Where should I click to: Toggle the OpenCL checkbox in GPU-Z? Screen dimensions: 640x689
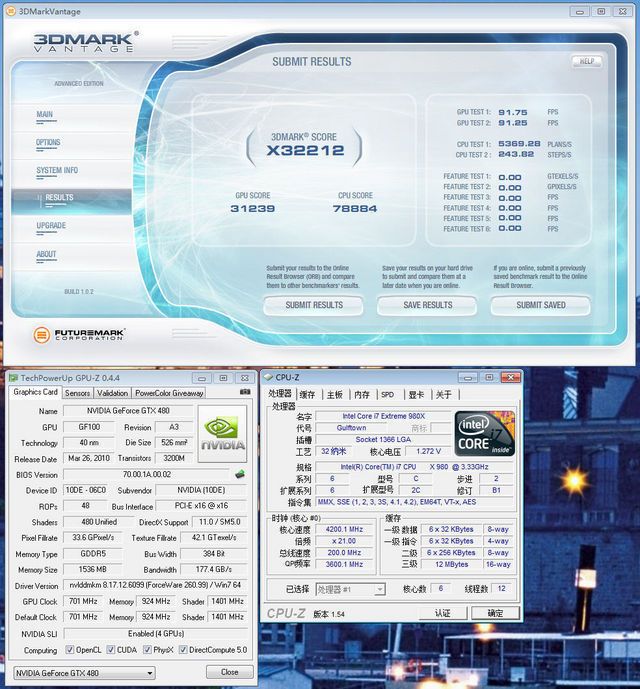(x=69, y=649)
